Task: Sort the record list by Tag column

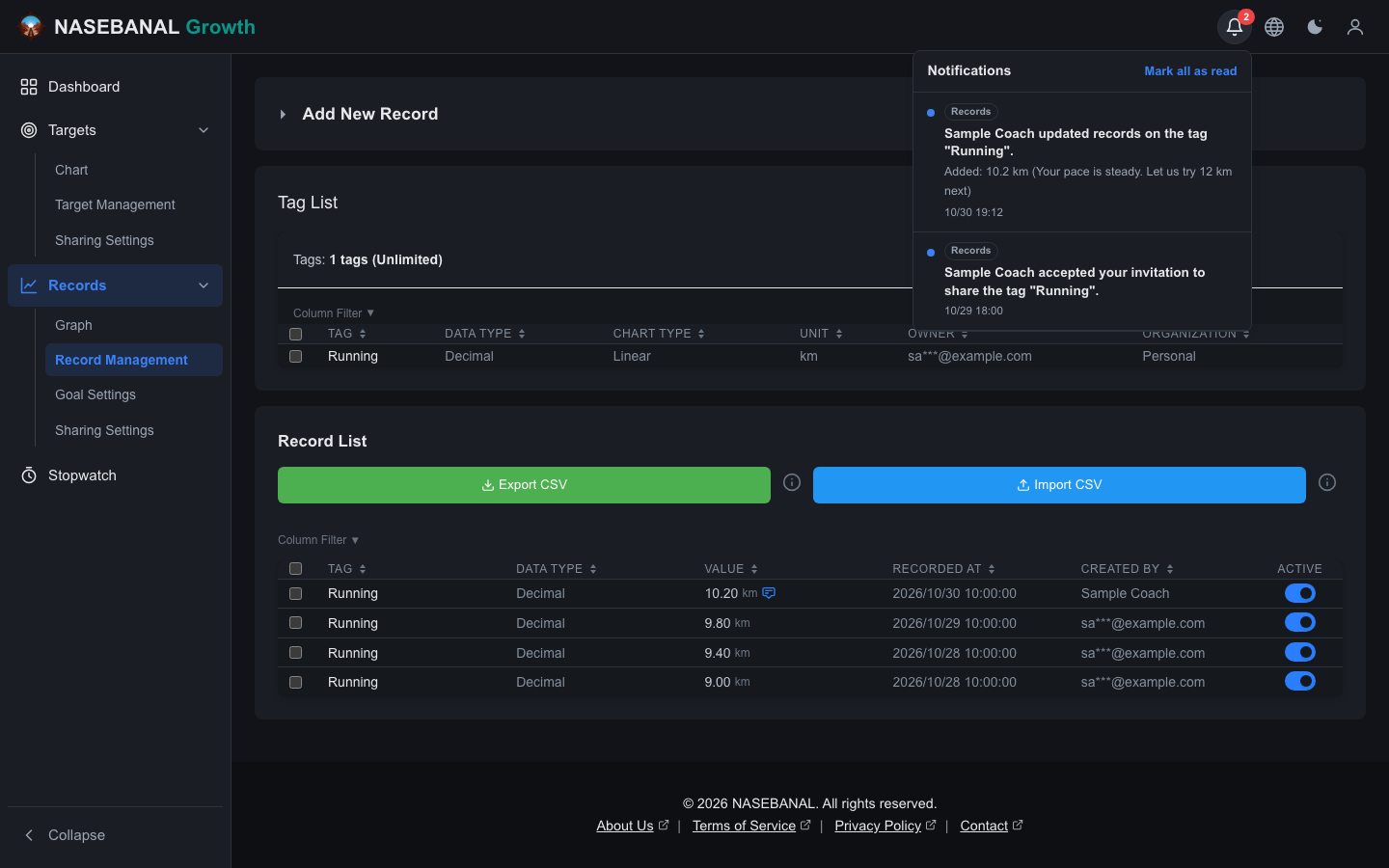Action: tap(347, 569)
